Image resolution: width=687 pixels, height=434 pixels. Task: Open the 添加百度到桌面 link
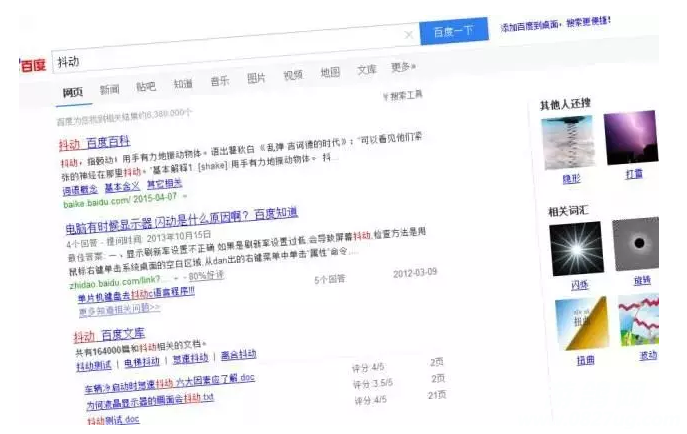tap(555, 24)
